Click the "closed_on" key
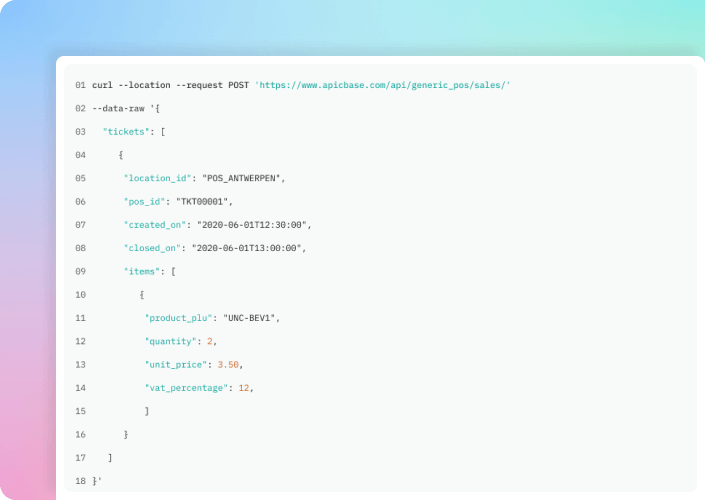Image resolution: width=705 pixels, height=503 pixels. (152, 248)
